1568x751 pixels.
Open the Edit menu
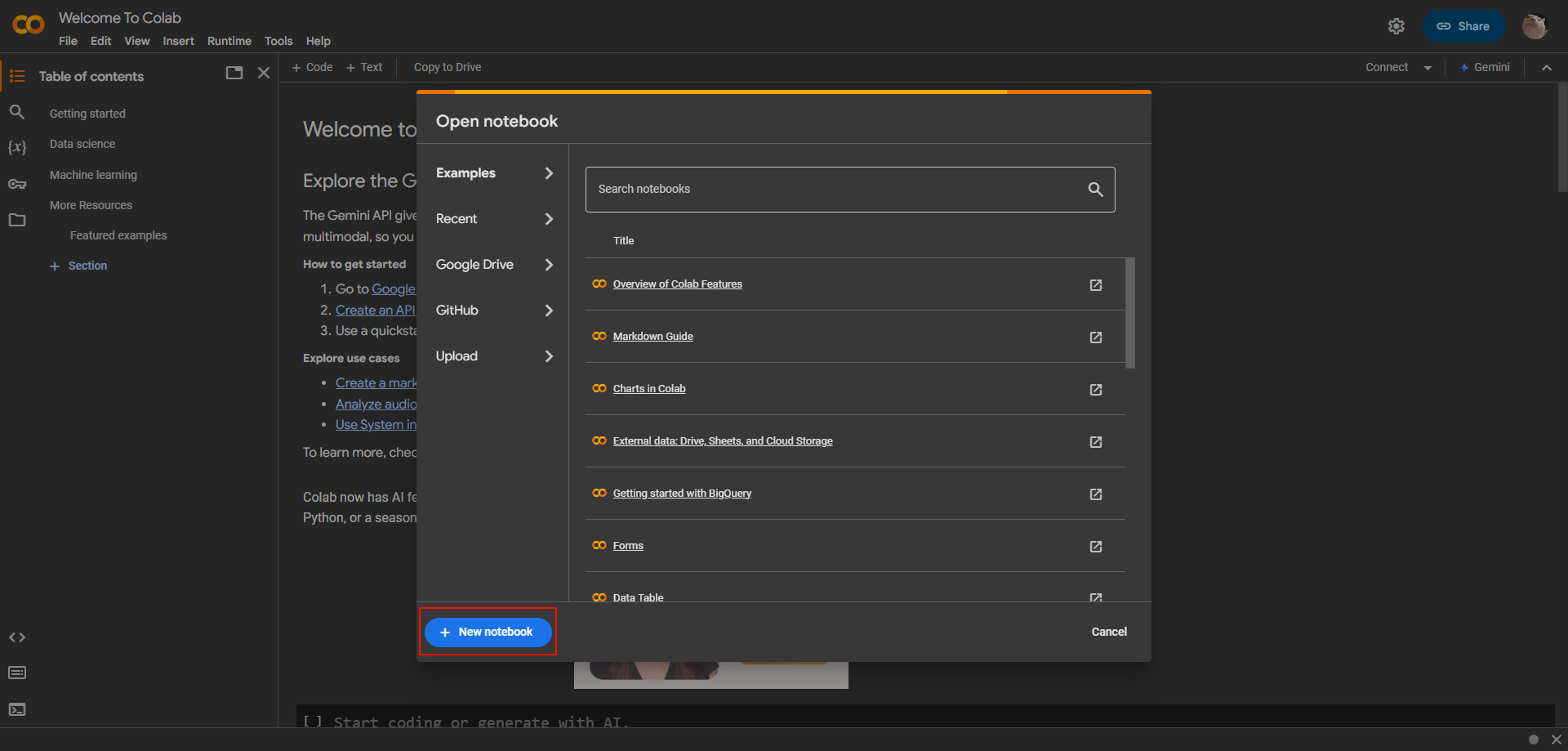[x=100, y=41]
